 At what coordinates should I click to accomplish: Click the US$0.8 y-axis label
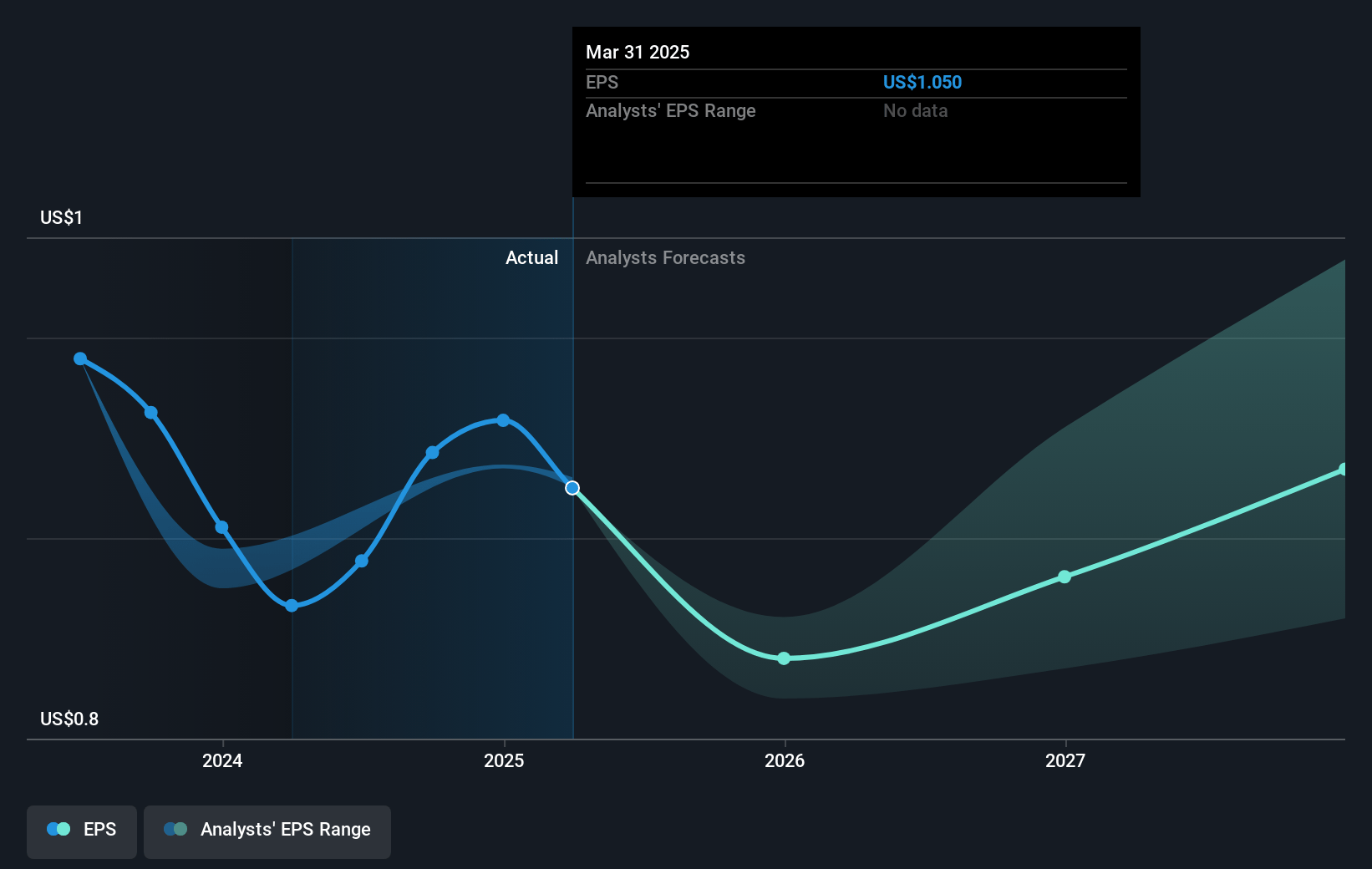[x=69, y=719]
